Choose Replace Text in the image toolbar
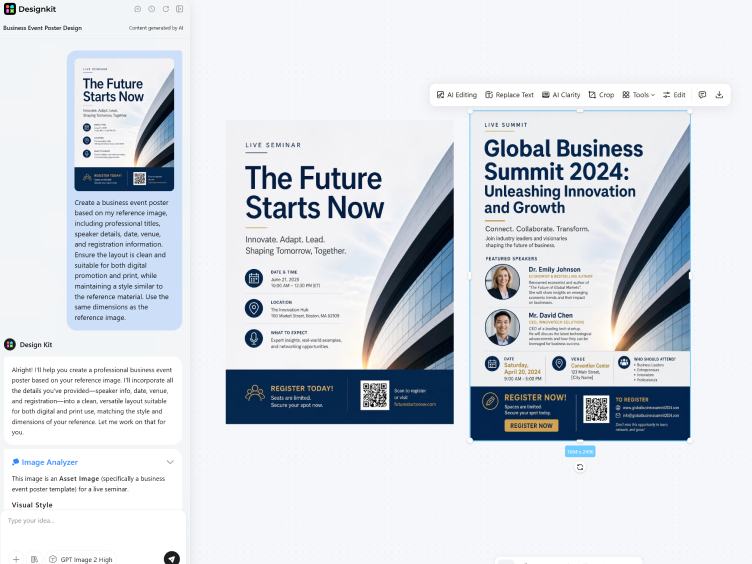Viewport: 752px width, 564px height. [x=509, y=95]
